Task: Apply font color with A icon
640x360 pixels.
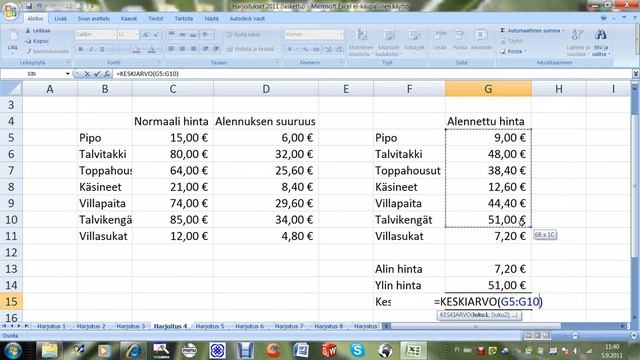Action: tap(151, 50)
